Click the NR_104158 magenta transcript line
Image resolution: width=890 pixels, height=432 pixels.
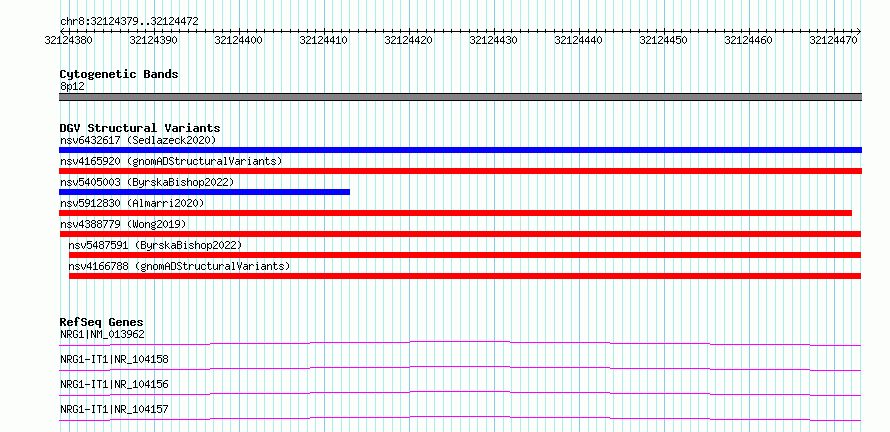coord(460,368)
